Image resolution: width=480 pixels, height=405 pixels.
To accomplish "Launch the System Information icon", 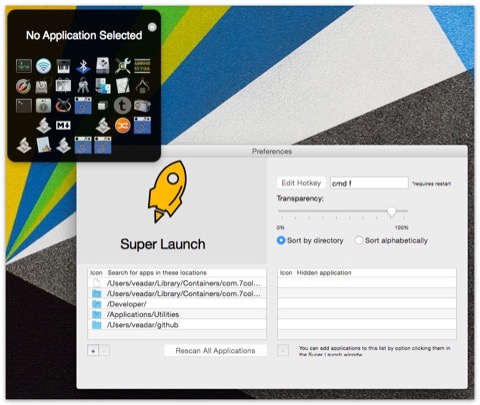I will (44, 106).
